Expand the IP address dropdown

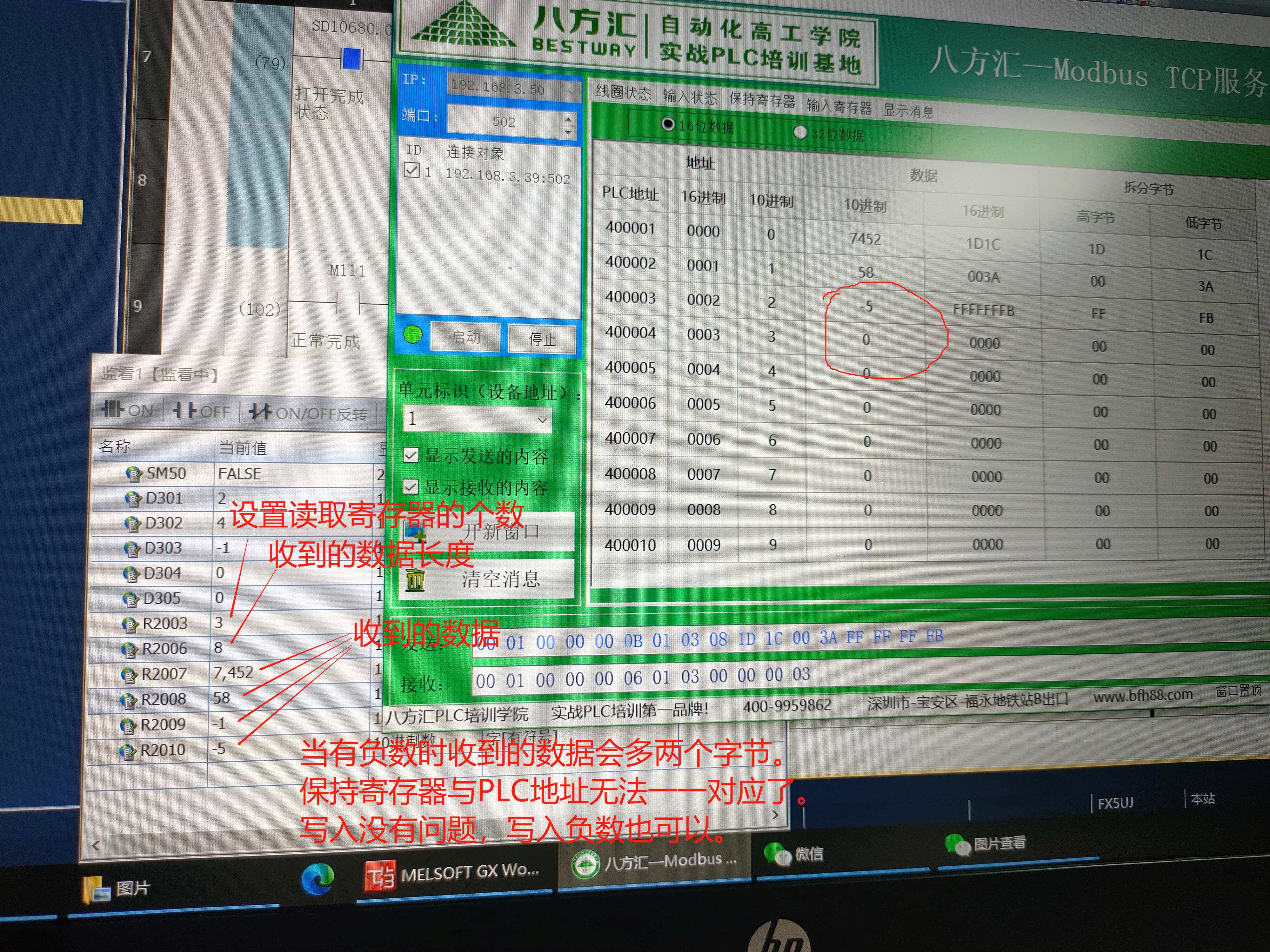pos(572,91)
